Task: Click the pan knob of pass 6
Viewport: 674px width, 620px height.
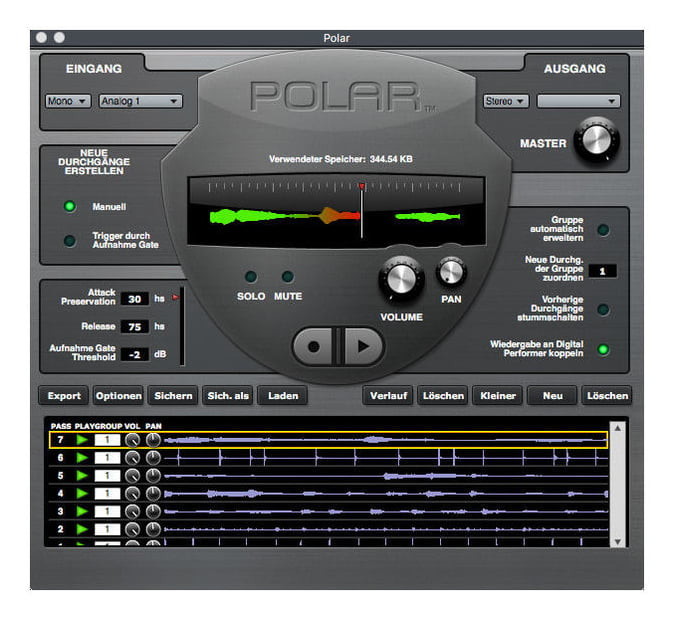Action: (153, 458)
